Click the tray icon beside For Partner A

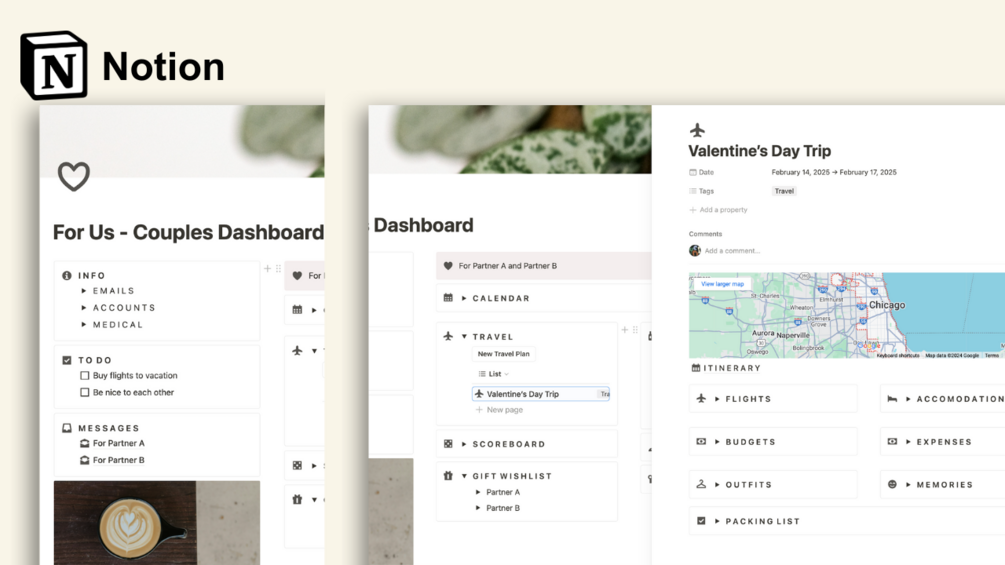(85, 443)
